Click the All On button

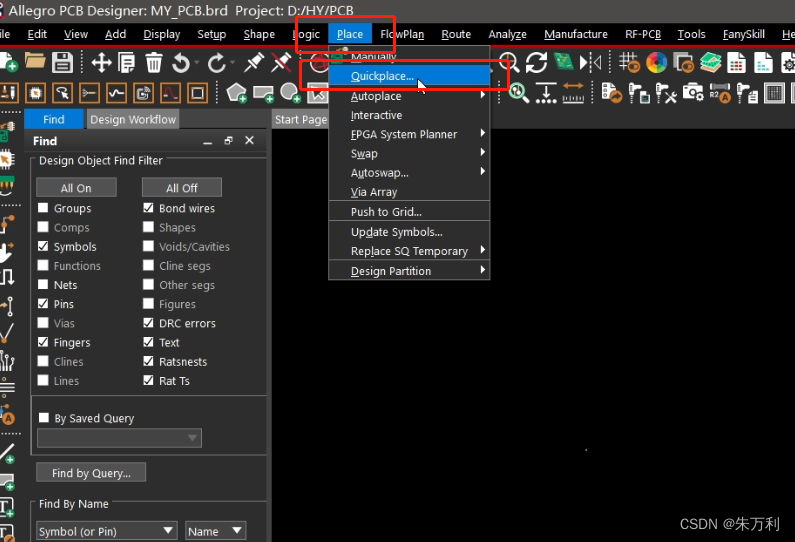(x=76, y=188)
